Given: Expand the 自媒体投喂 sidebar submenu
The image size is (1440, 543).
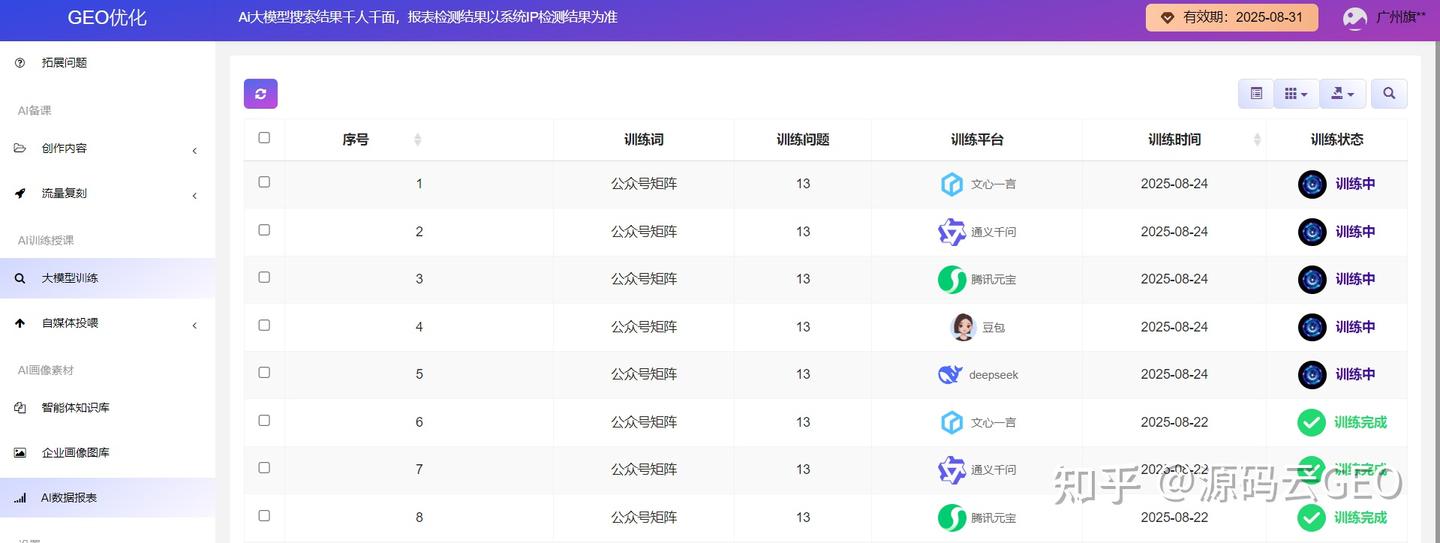Looking at the screenshot, I should 107,324.
